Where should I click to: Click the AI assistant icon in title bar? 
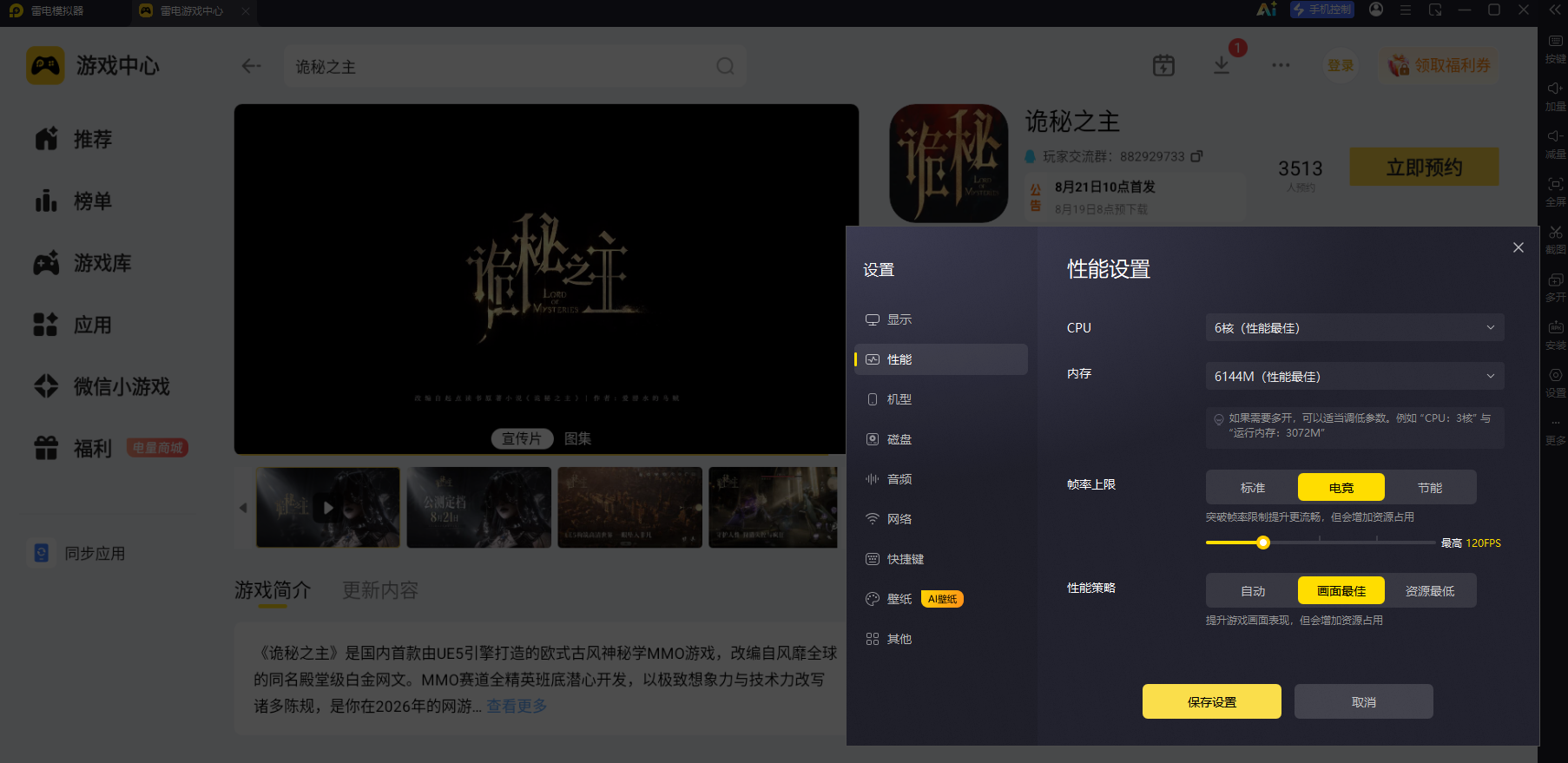click(1267, 10)
